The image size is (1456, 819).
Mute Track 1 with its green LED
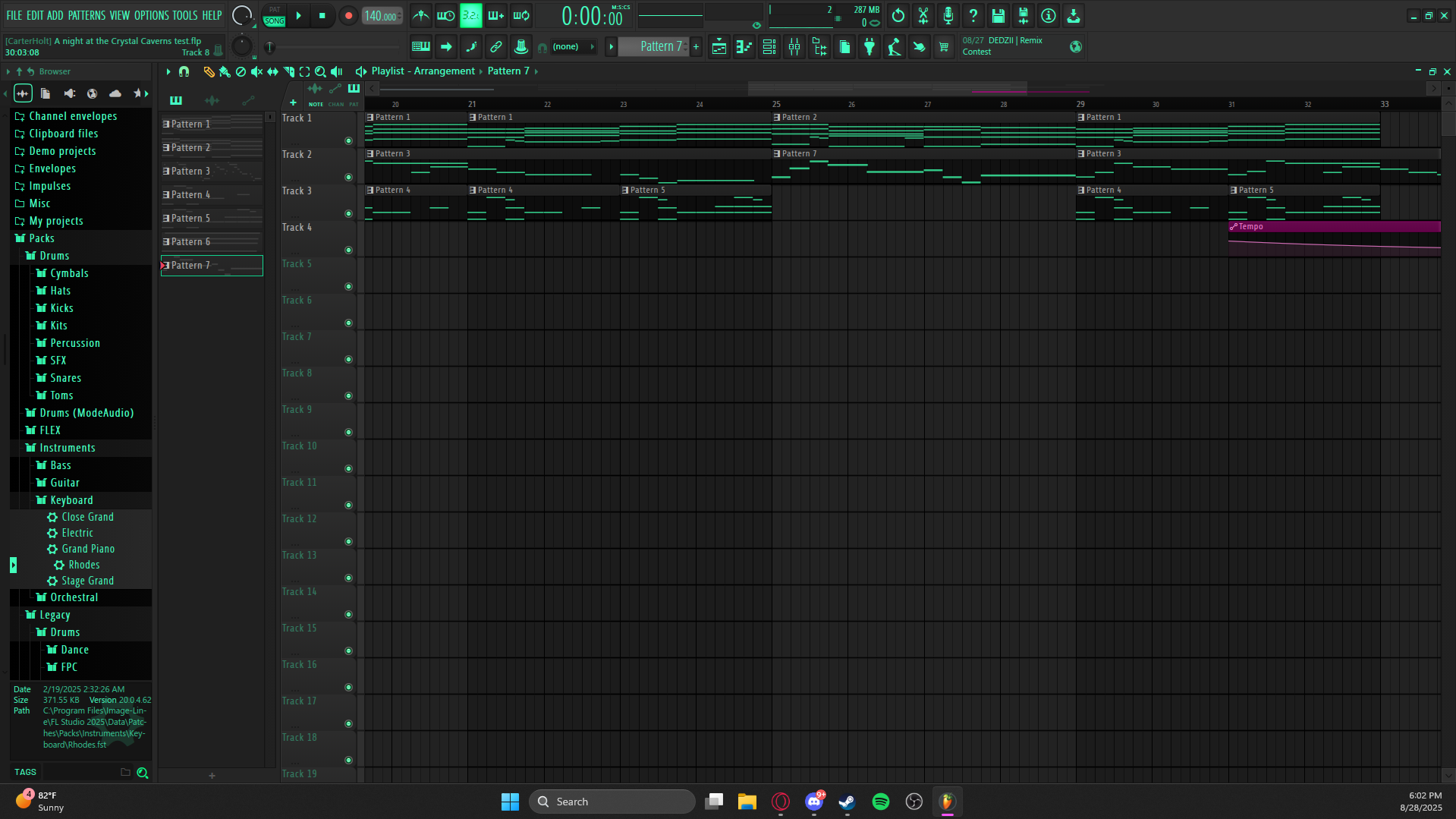348,141
